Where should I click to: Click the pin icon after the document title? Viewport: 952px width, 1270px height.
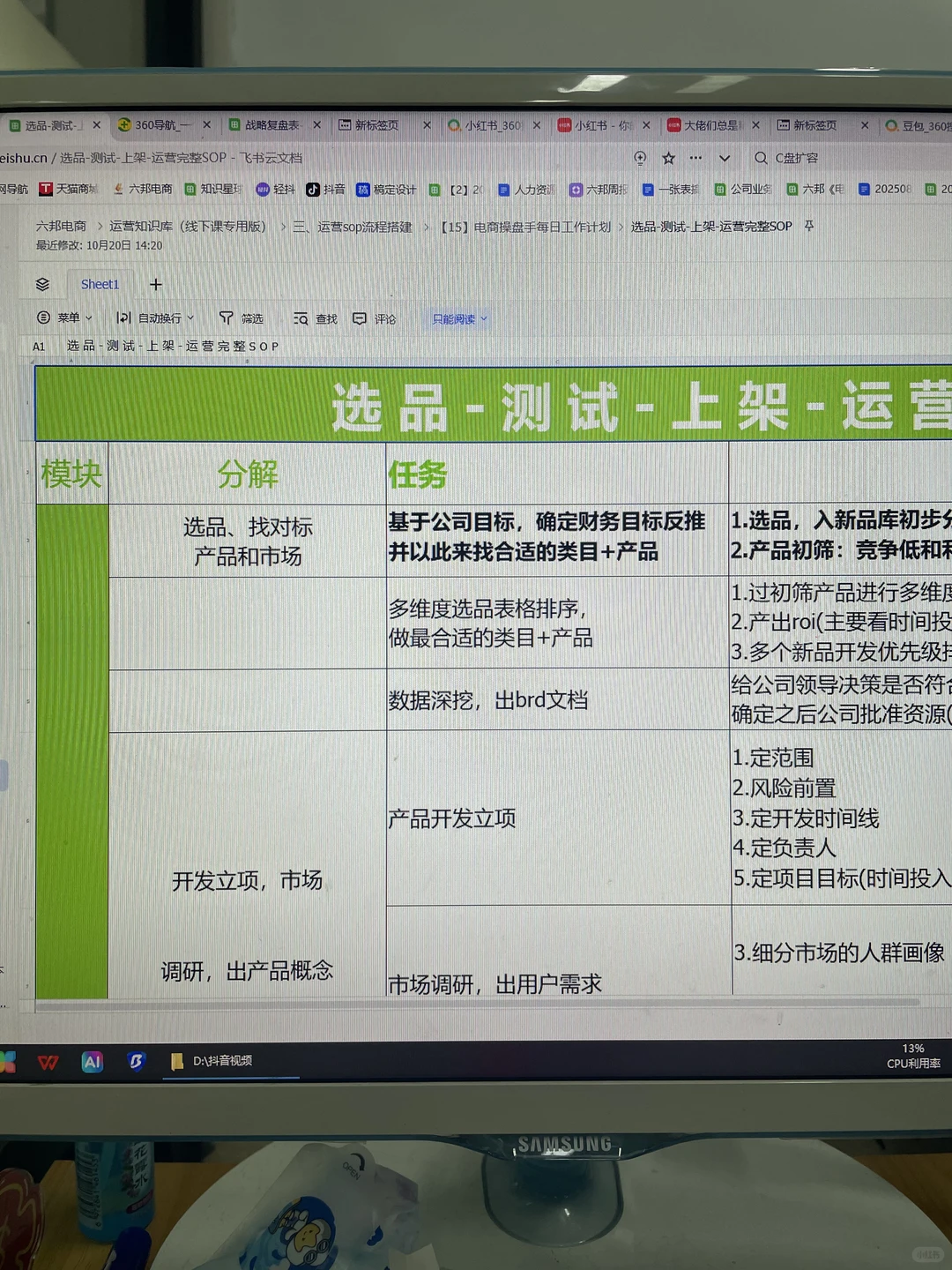[x=808, y=227]
